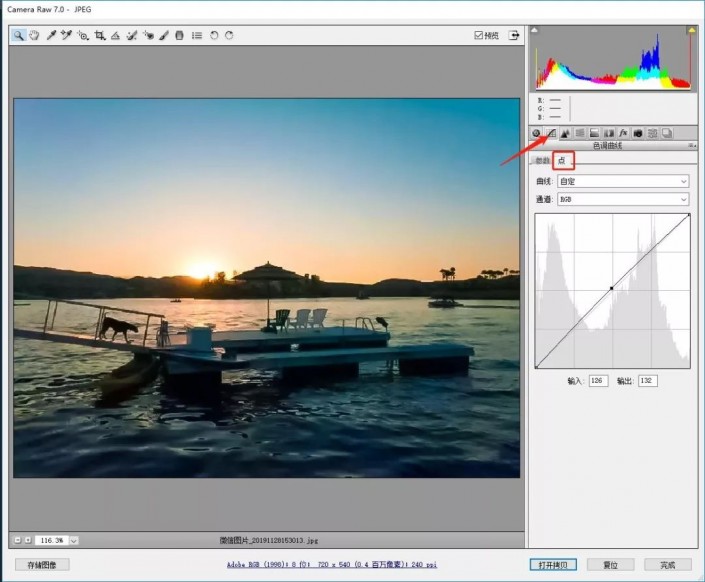Select the top-right endpoint of the curve
705x582 pixels.
point(689,215)
